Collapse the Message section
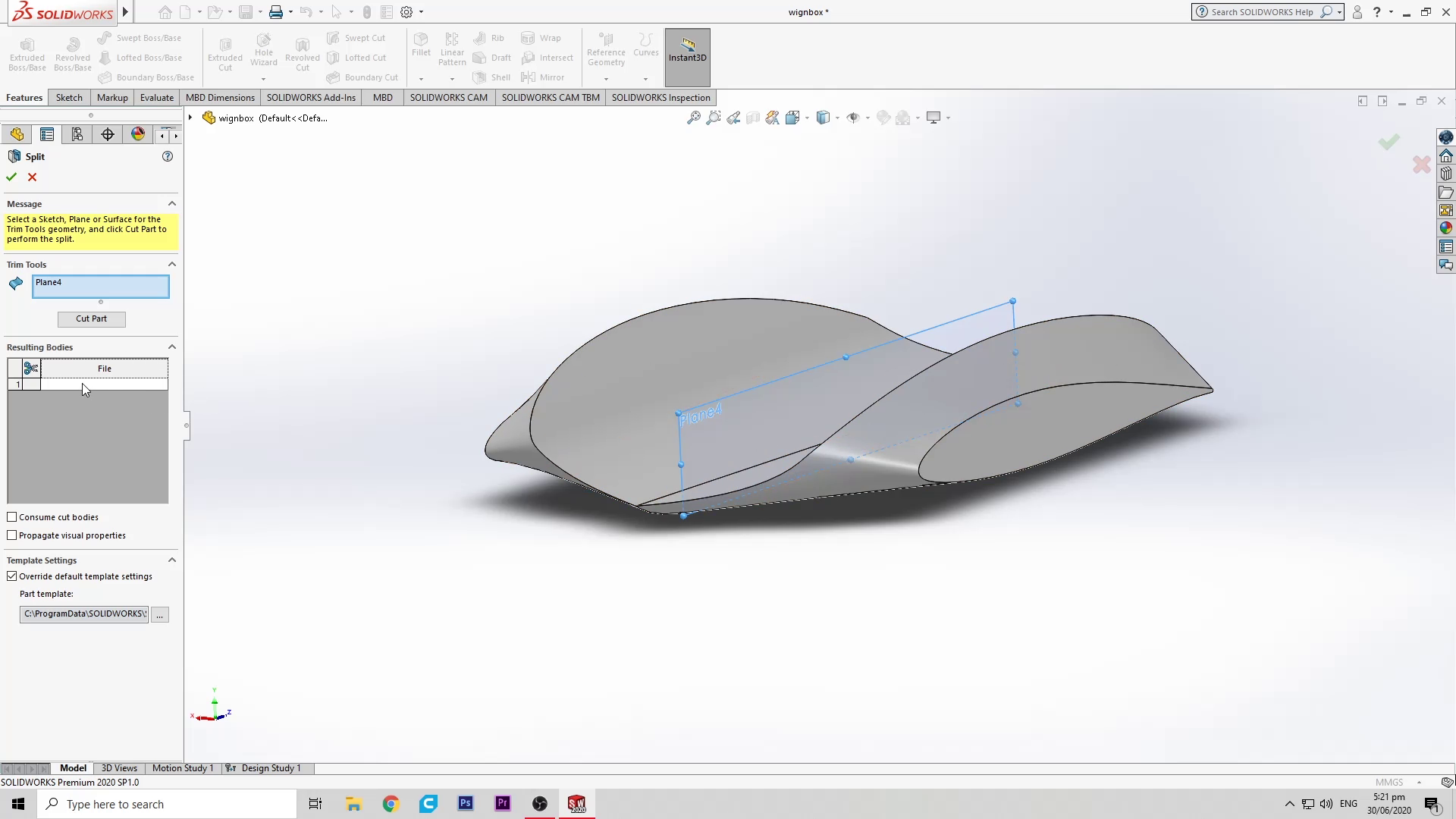Screen dimensions: 1456x819 172,204
